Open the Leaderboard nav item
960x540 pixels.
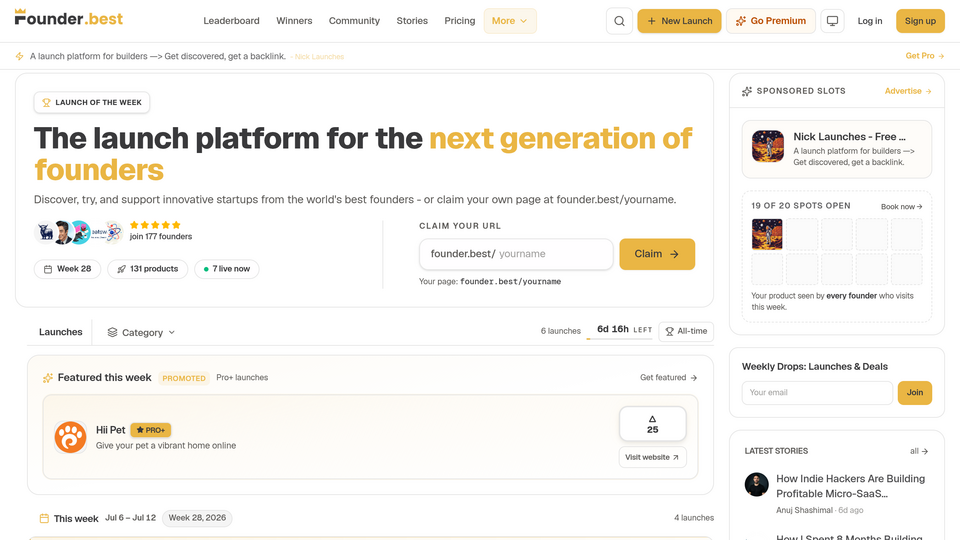pyautogui.click(x=231, y=21)
